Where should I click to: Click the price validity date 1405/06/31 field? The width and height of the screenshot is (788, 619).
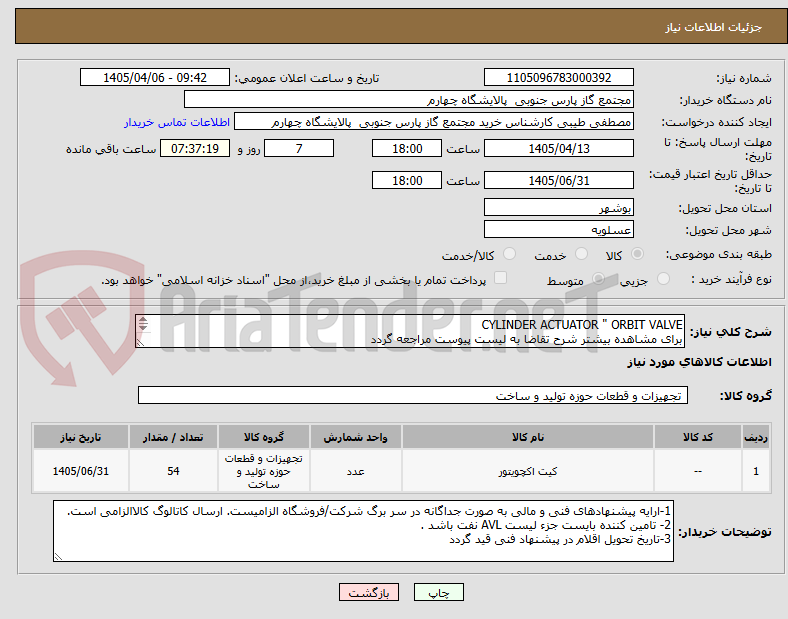(559, 180)
